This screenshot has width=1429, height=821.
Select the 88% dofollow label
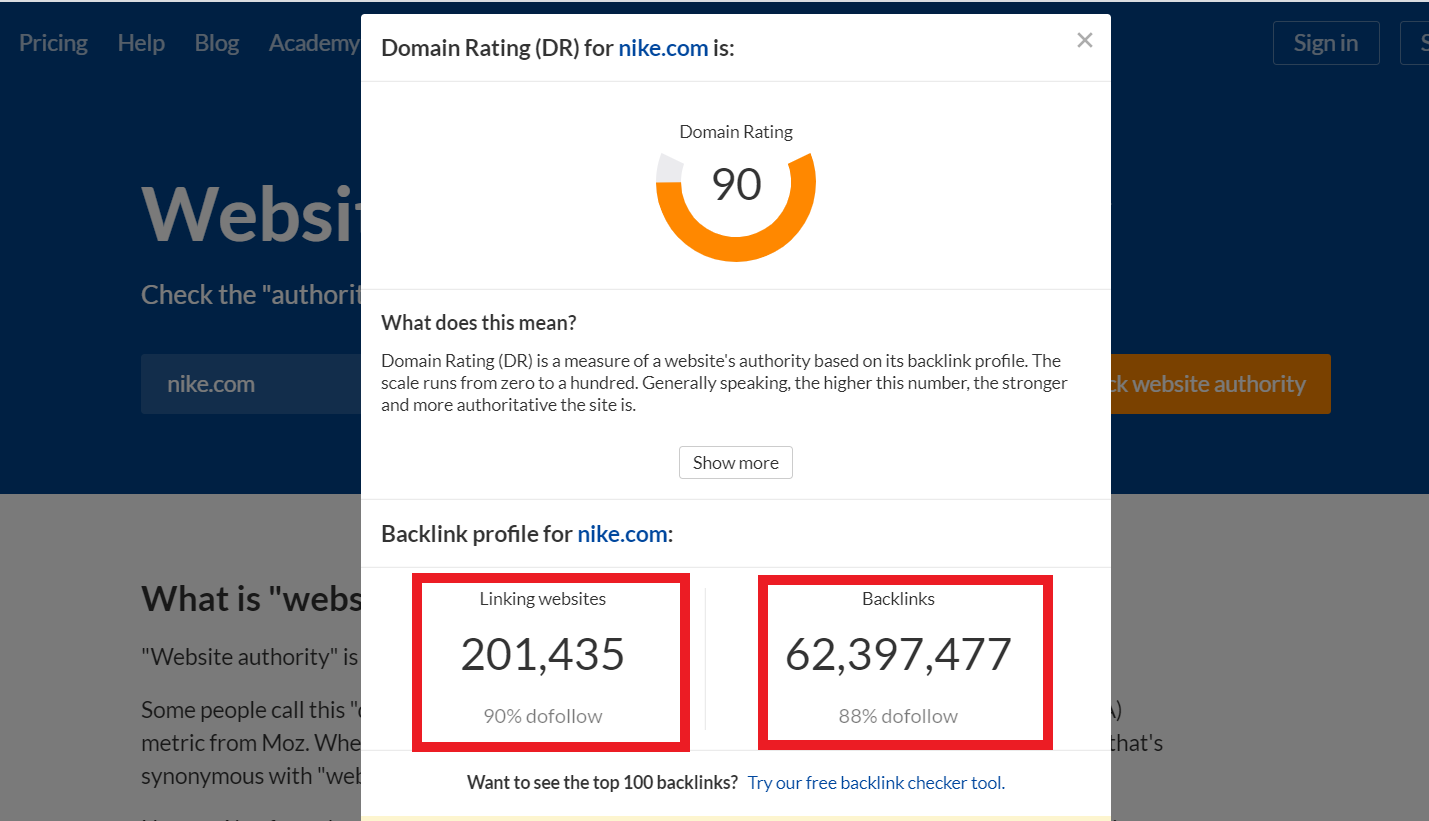click(898, 716)
